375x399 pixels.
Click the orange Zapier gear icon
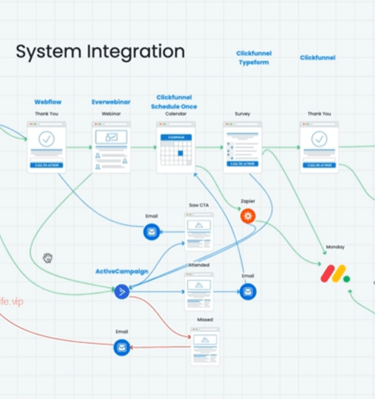click(248, 216)
